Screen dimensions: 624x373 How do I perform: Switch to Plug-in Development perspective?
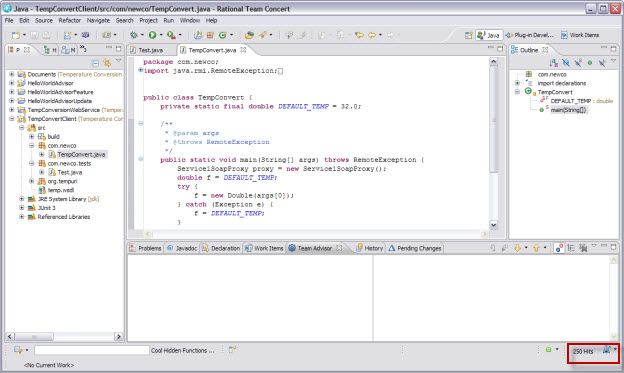pyautogui.click(x=530, y=35)
